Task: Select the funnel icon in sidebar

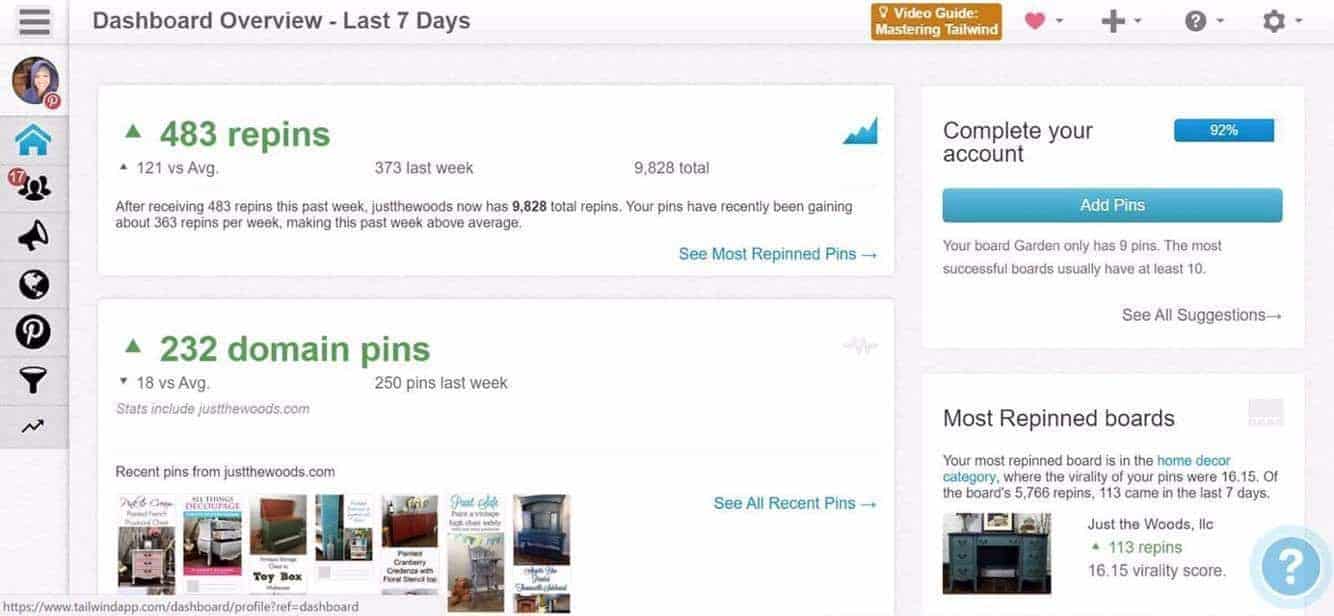Action: [x=33, y=379]
